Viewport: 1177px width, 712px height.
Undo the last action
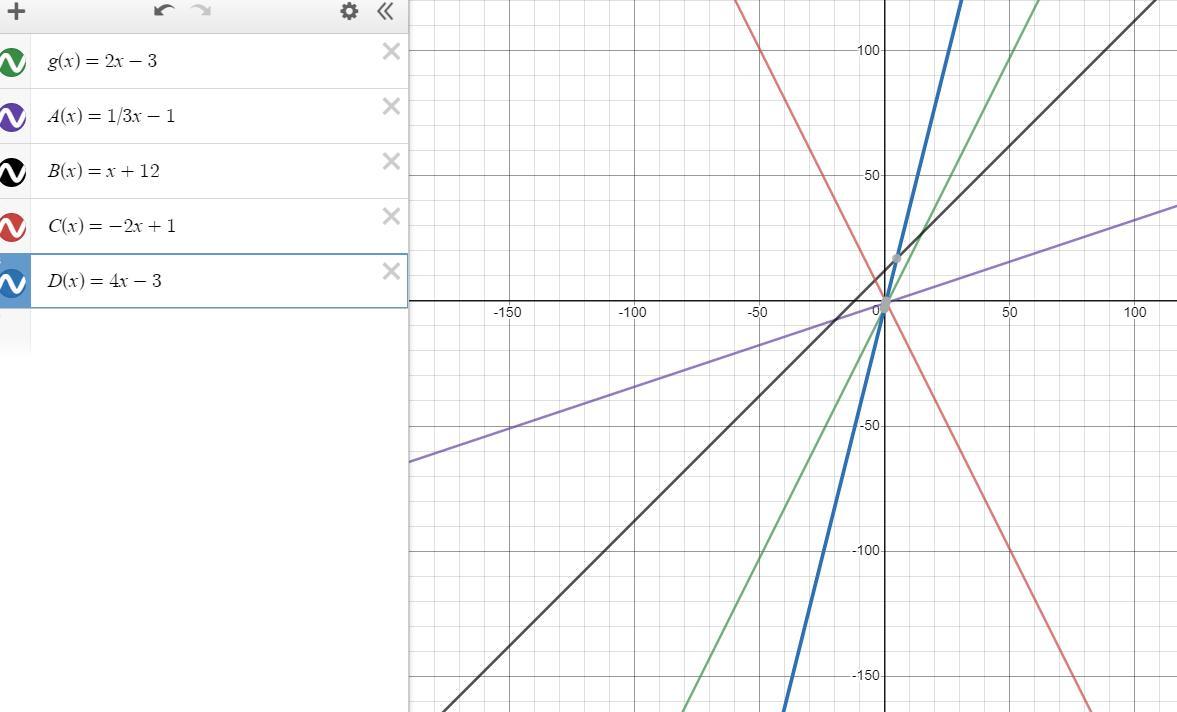click(x=164, y=11)
